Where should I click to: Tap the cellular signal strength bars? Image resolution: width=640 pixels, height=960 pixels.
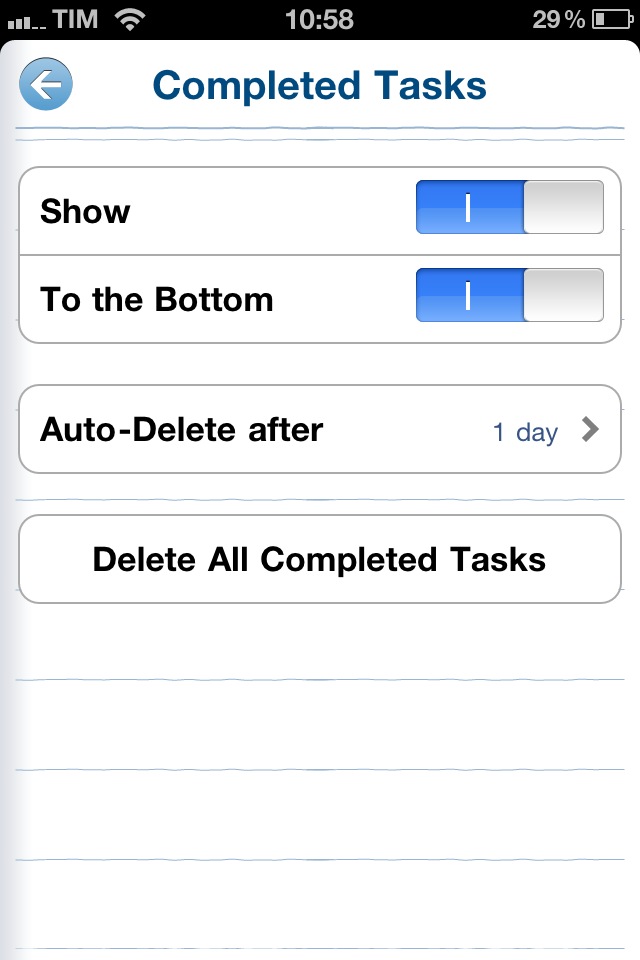click(x=26, y=23)
